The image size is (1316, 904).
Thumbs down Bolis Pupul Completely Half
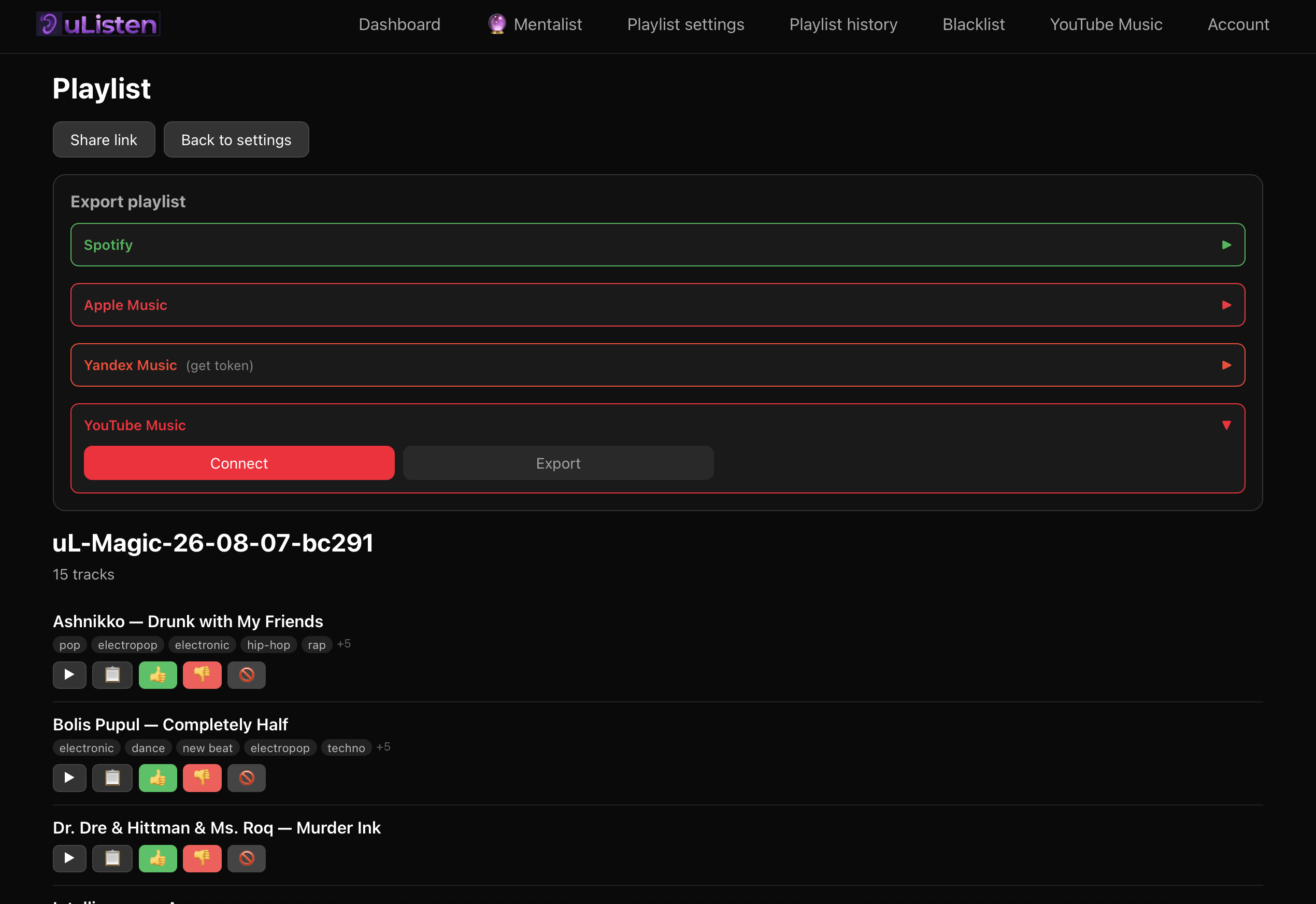click(x=202, y=778)
